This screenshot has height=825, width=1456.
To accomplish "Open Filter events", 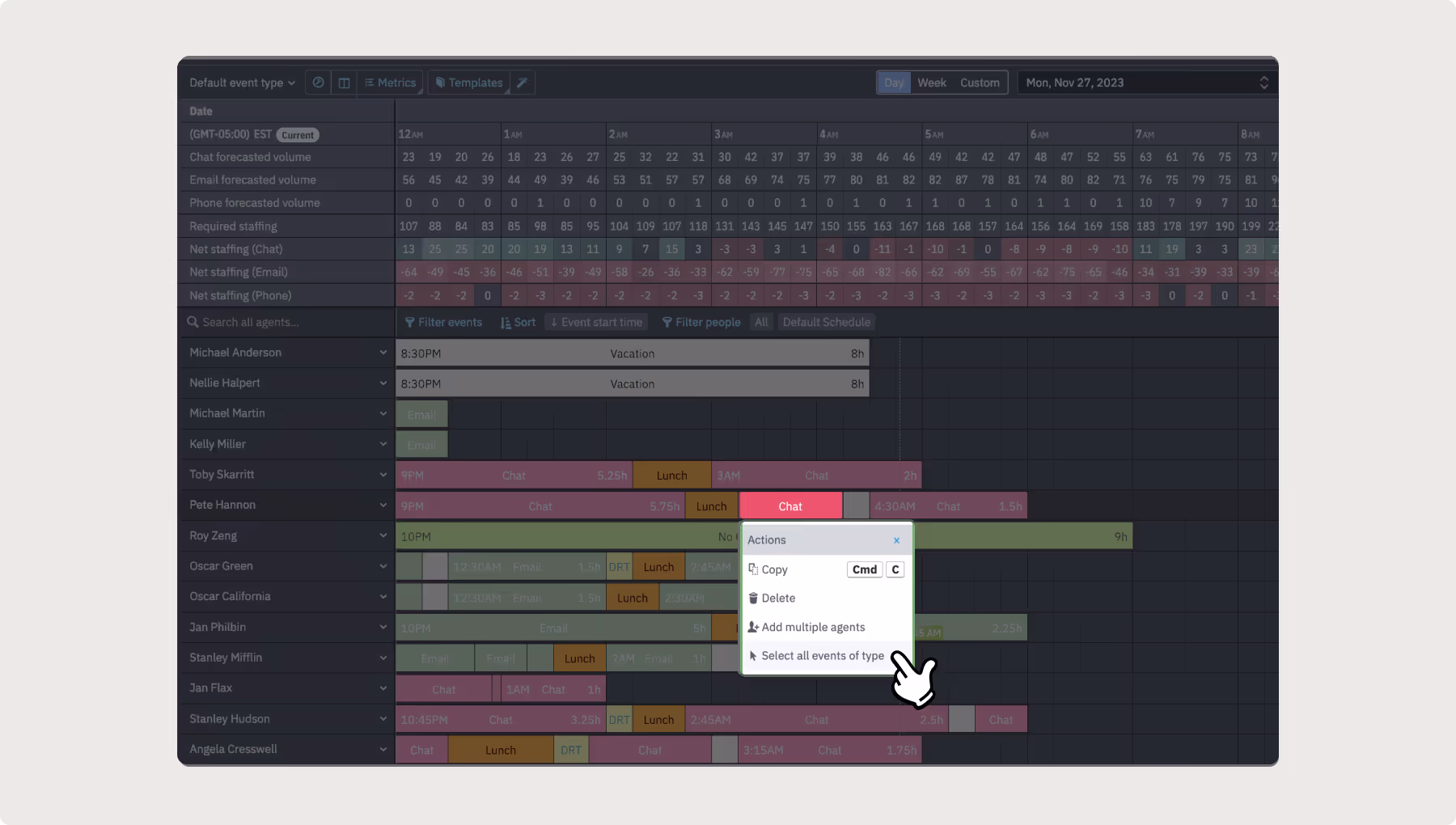I will pyautogui.click(x=443, y=322).
